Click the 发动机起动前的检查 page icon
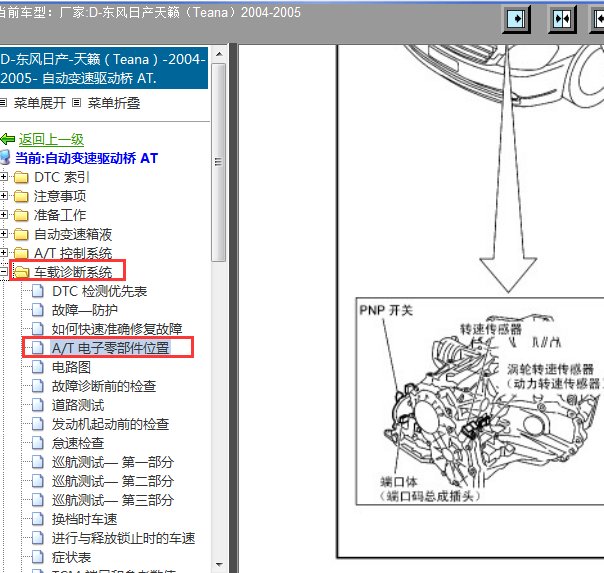 pyautogui.click(x=38, y=424)
